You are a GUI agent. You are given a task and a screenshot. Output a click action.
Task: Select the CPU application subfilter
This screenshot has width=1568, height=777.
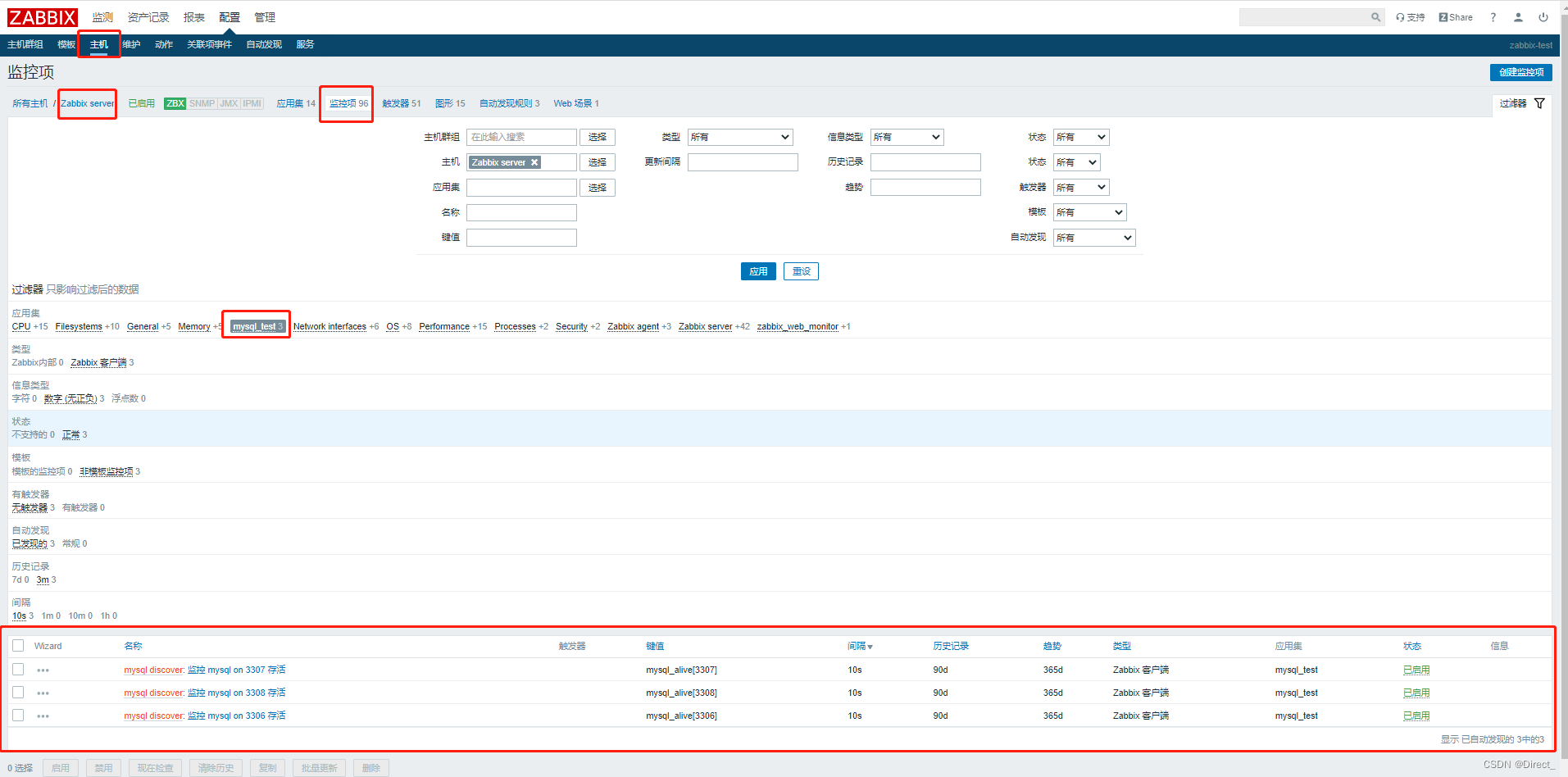click(x=21, y=326)
